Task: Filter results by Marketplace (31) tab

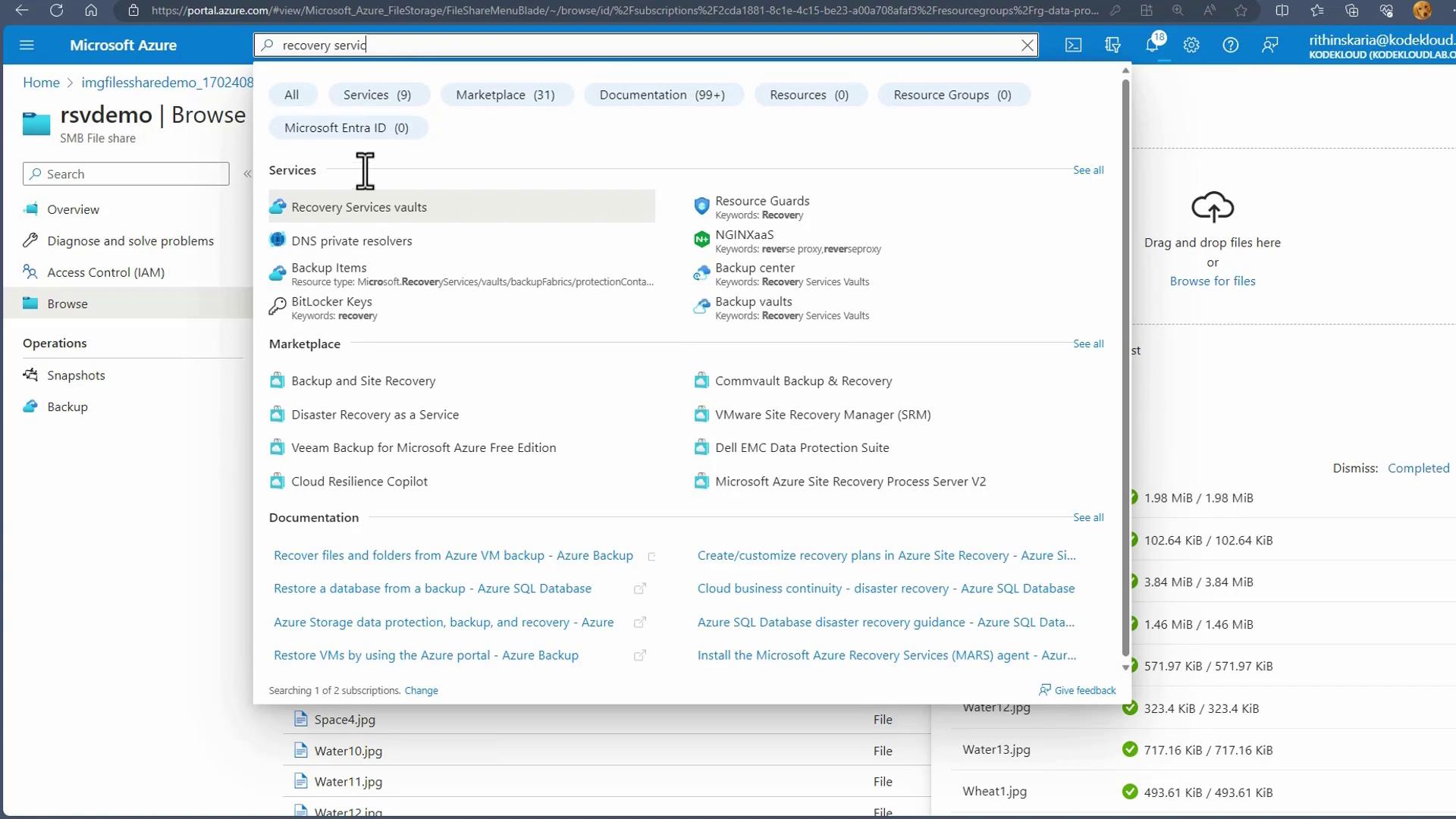Action: [x=505, y=95]
